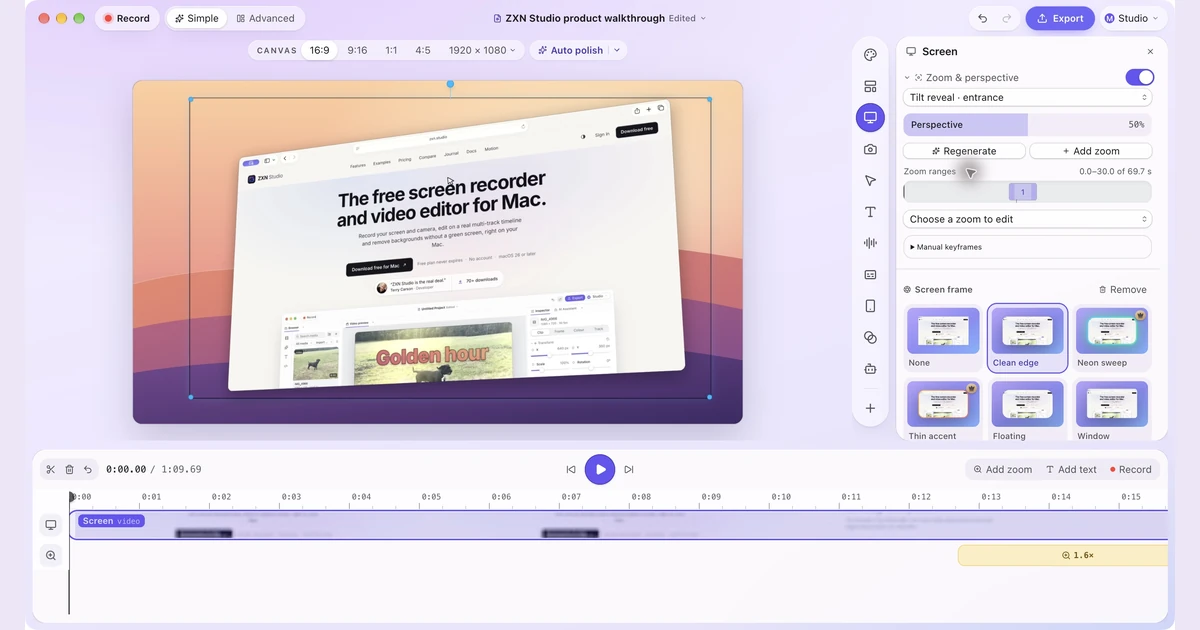The height and width of the screenshot is (630, 1200).
Task: Click the Export button
Action: (1060, 18)
